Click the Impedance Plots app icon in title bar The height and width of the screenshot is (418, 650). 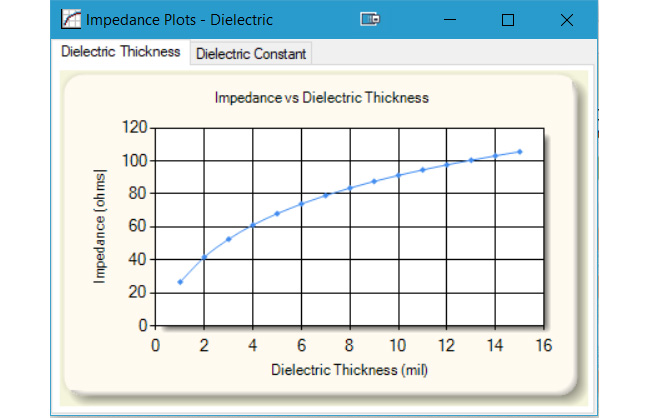[x=71, y=19]
